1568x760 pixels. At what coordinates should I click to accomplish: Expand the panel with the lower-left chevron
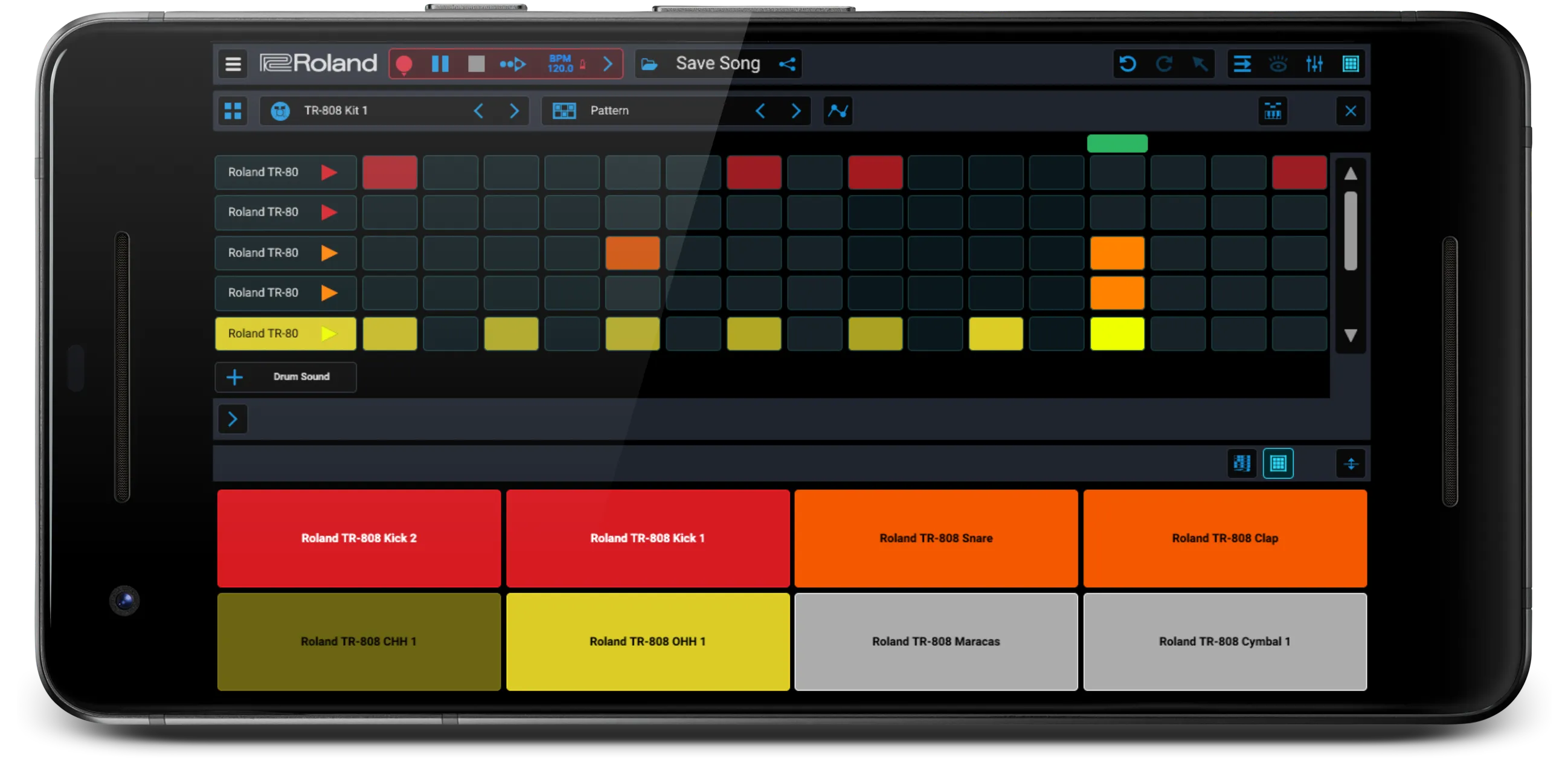(x=233, y=419)
